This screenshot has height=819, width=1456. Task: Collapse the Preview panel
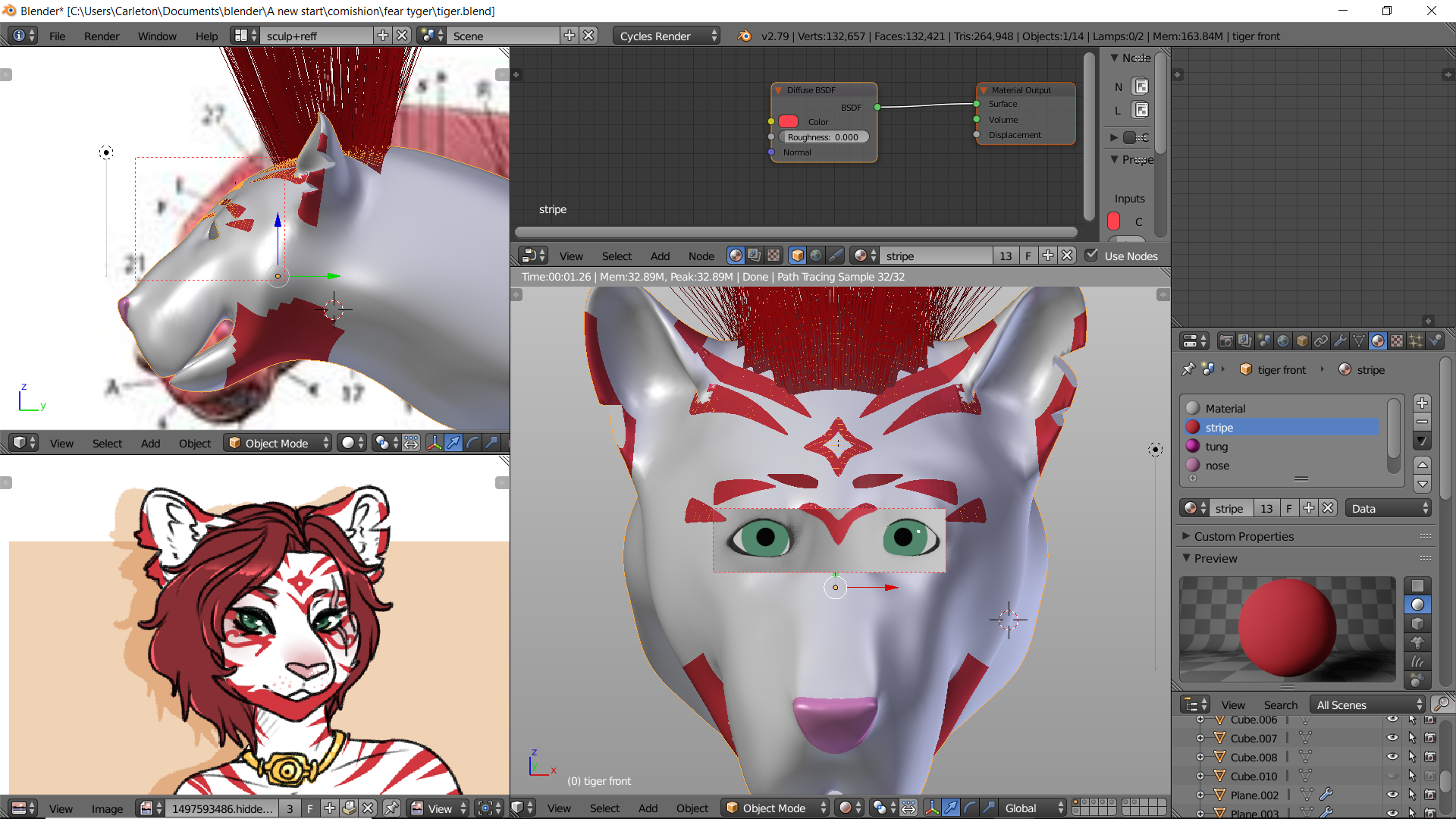1215,558
